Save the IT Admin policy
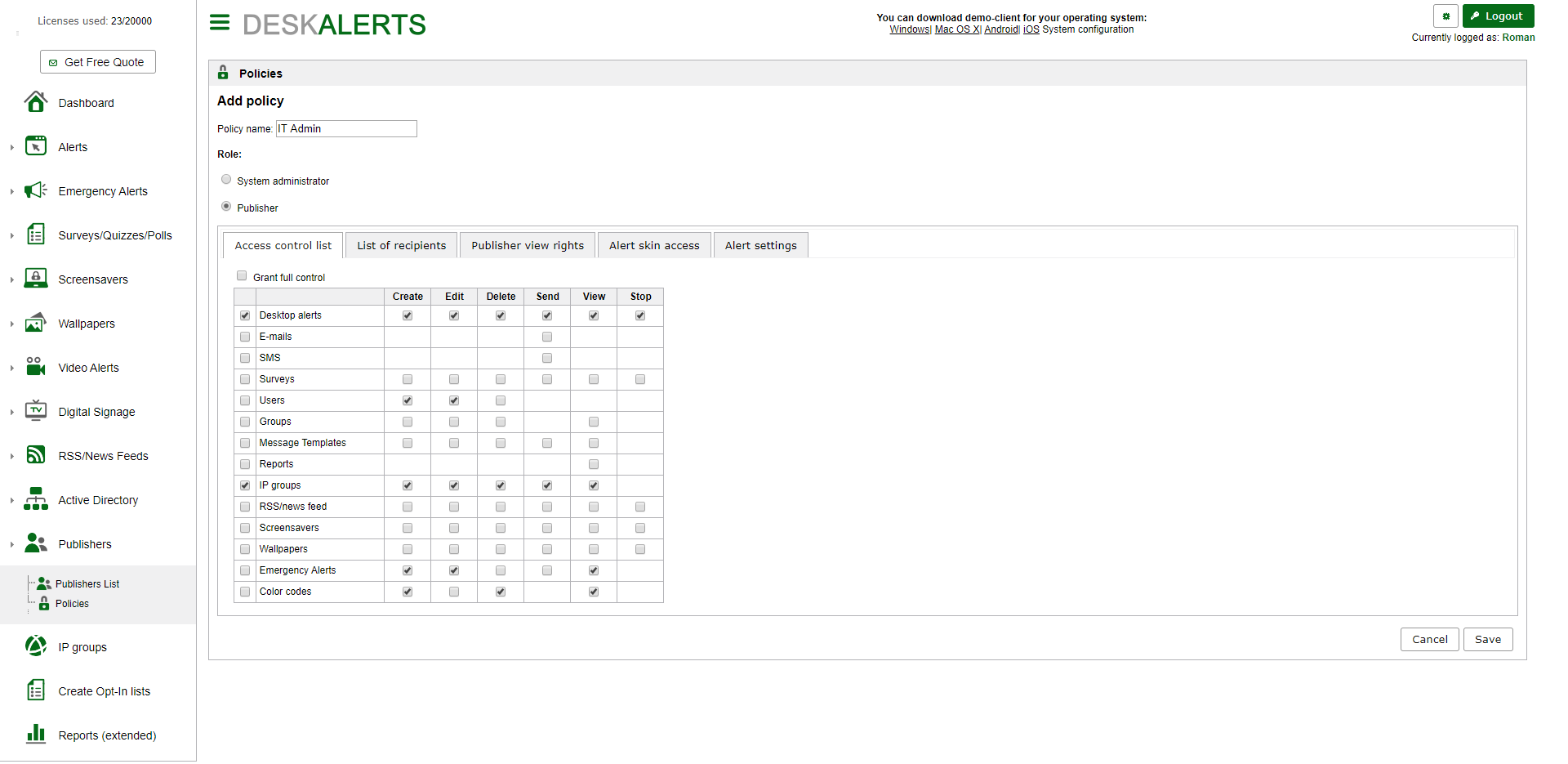 (1488, 639)
